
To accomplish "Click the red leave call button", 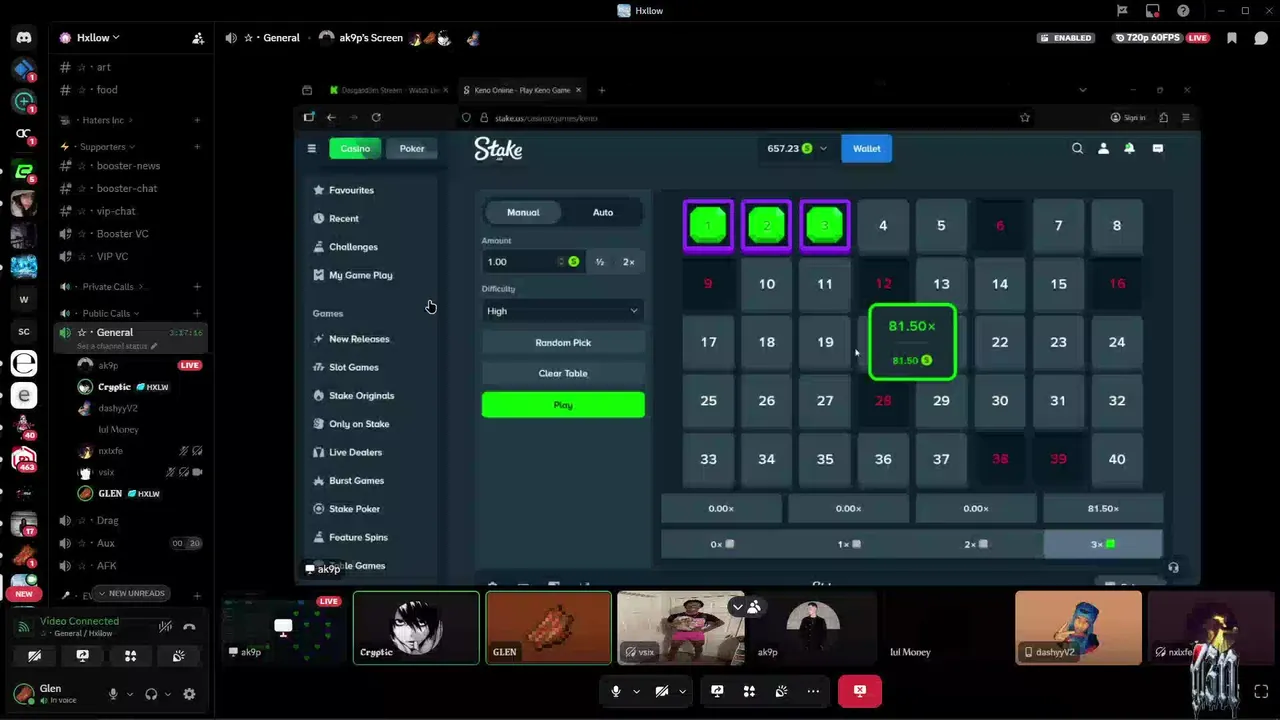I will point(859,691).
